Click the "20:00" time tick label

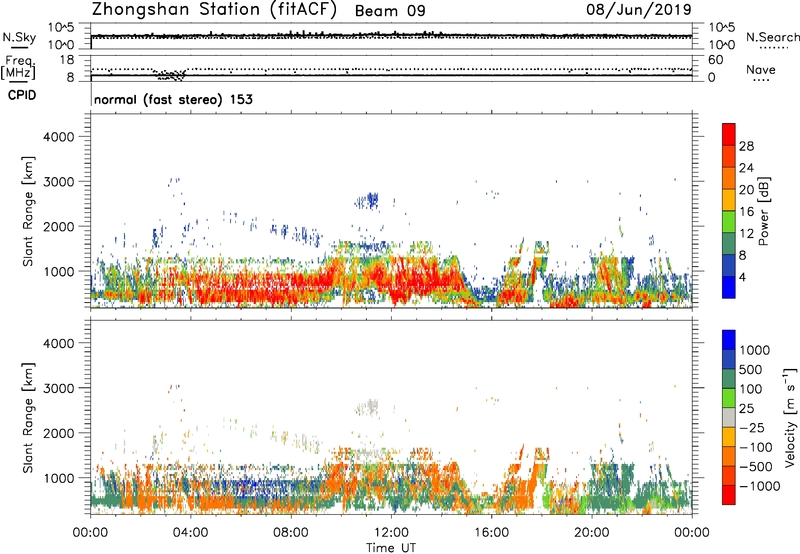point(592,533)
